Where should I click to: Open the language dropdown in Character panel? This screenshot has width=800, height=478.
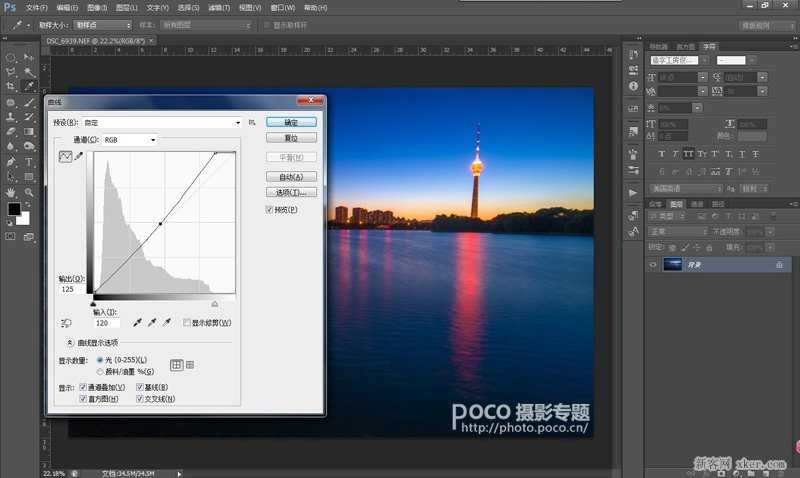(x=686, y=189)
